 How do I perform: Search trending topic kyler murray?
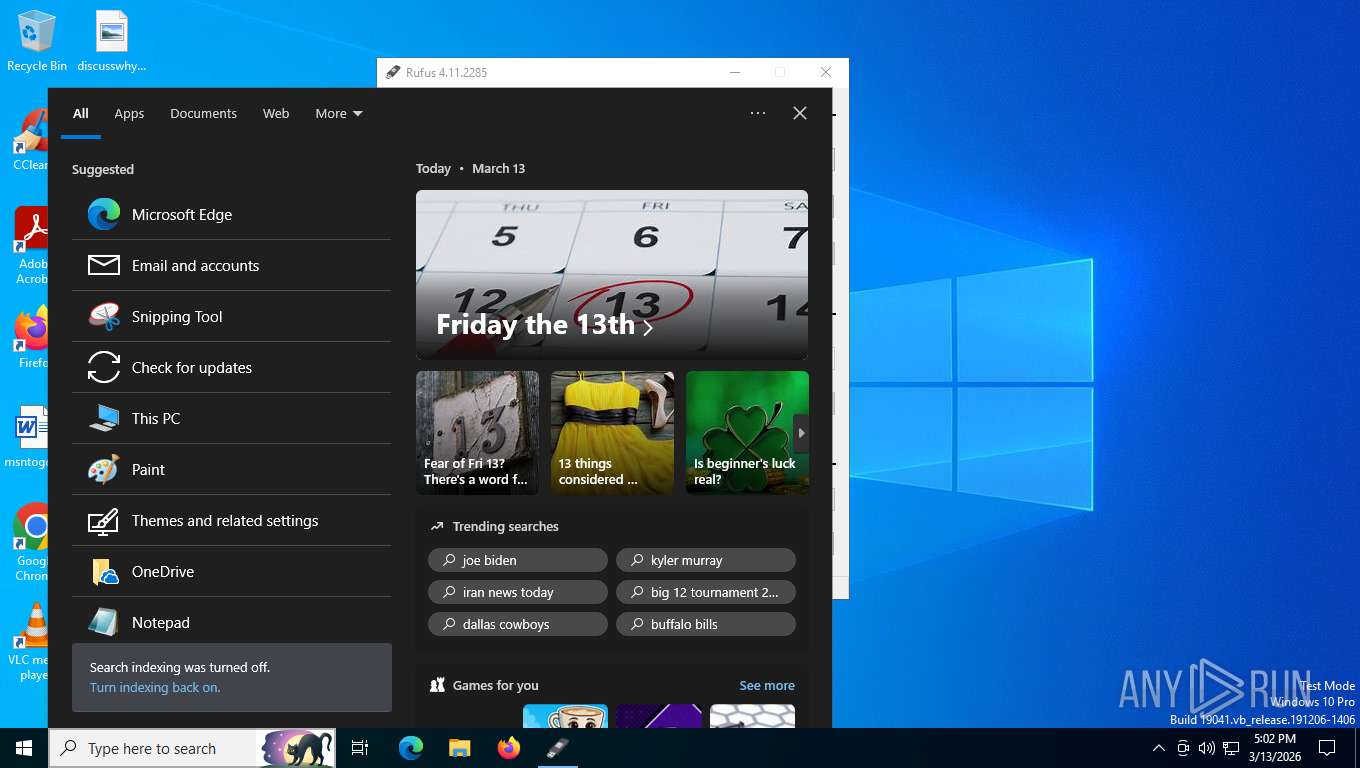(706, 560)
